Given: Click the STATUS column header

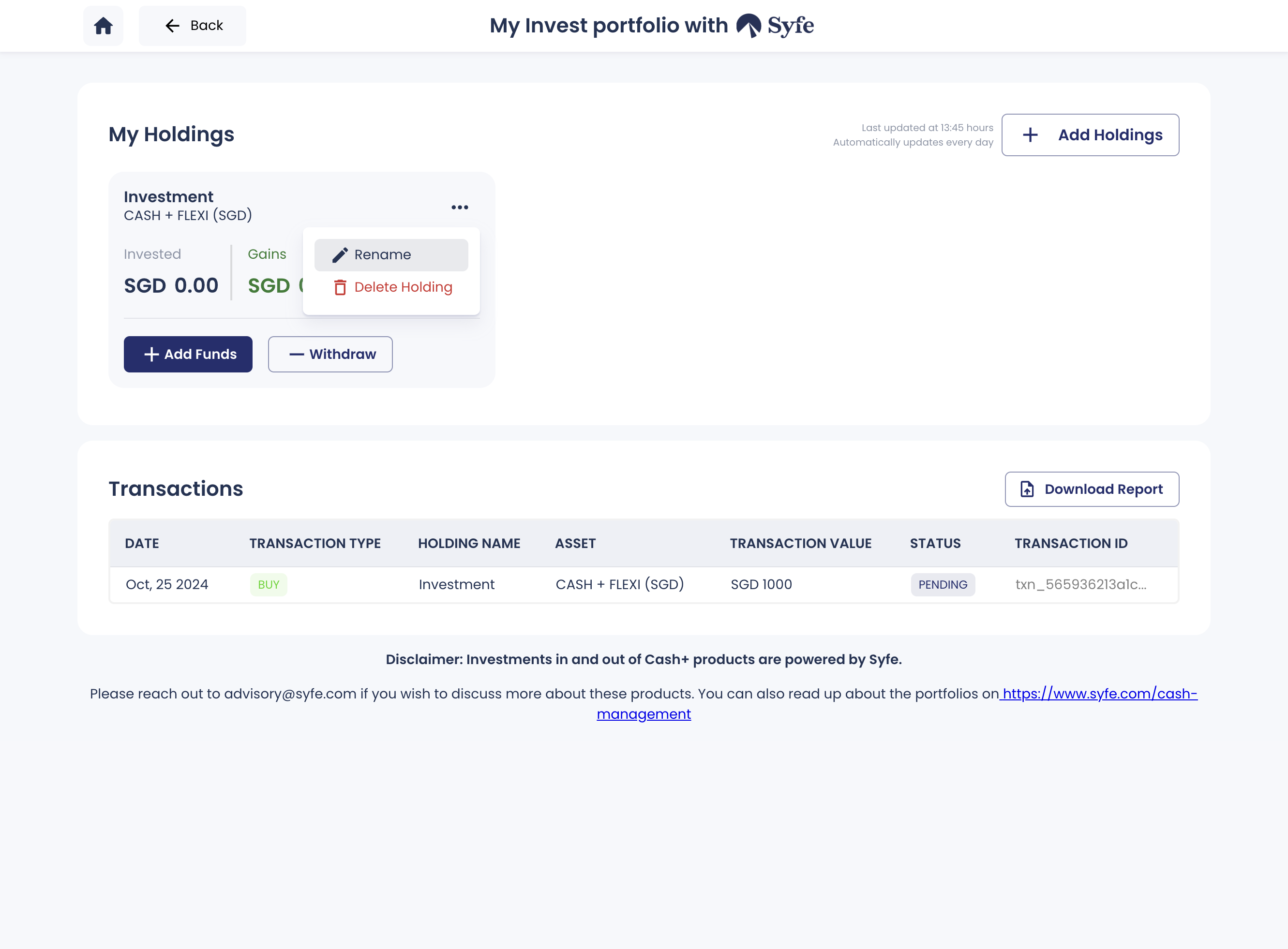Looking at the screenshot, I should (x=935, y=544).
